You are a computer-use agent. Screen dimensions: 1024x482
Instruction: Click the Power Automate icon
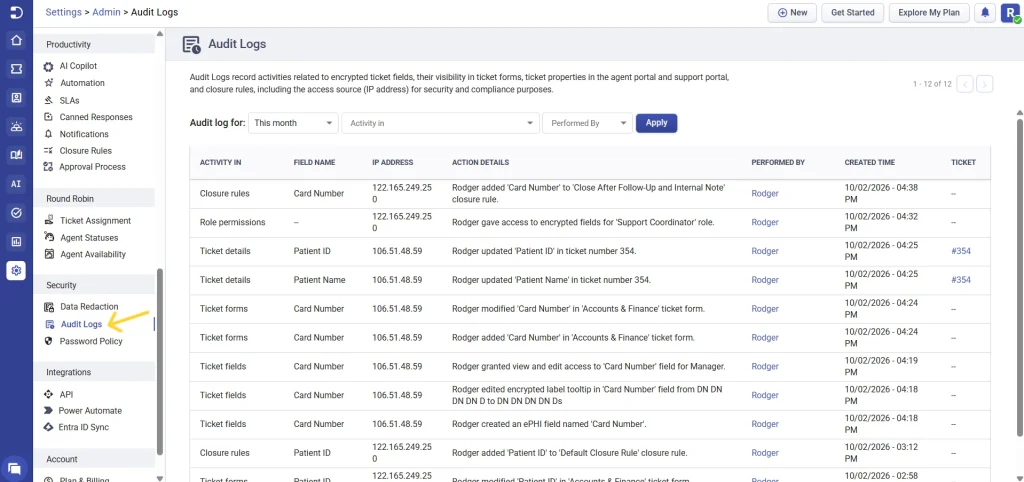point(48,411)
